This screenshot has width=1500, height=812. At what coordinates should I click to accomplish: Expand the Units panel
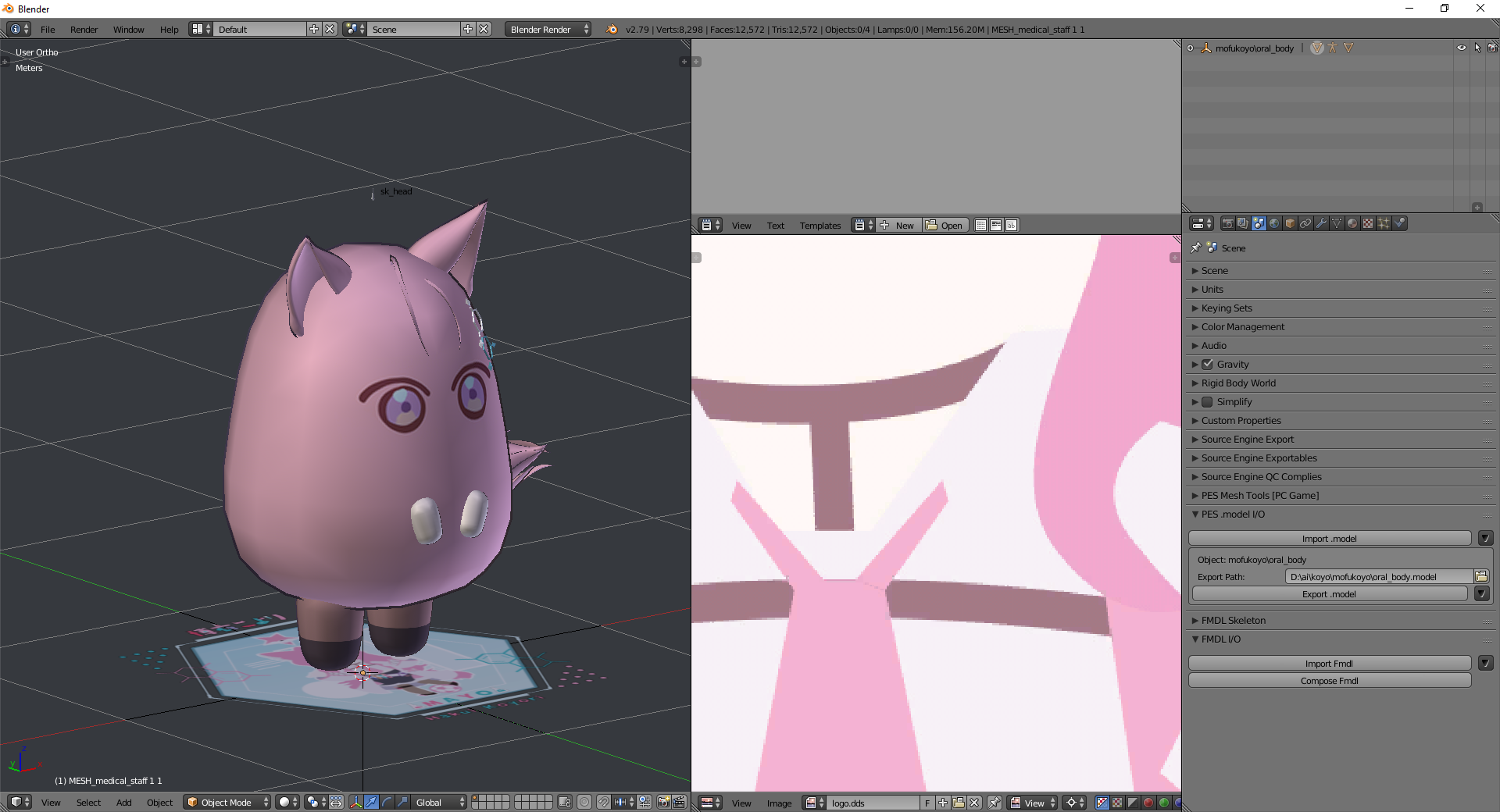coord(1339,289)
